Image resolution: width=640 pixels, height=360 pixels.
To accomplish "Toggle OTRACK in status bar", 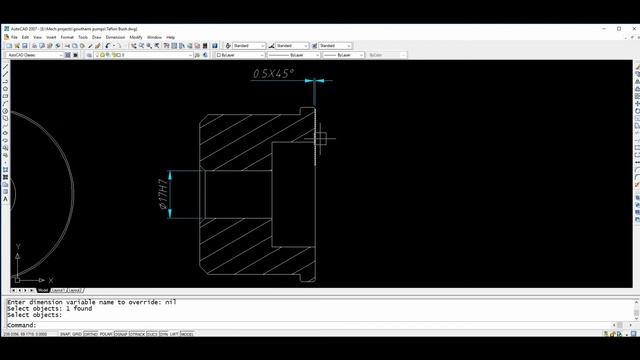I will click(x=137, y=334).
